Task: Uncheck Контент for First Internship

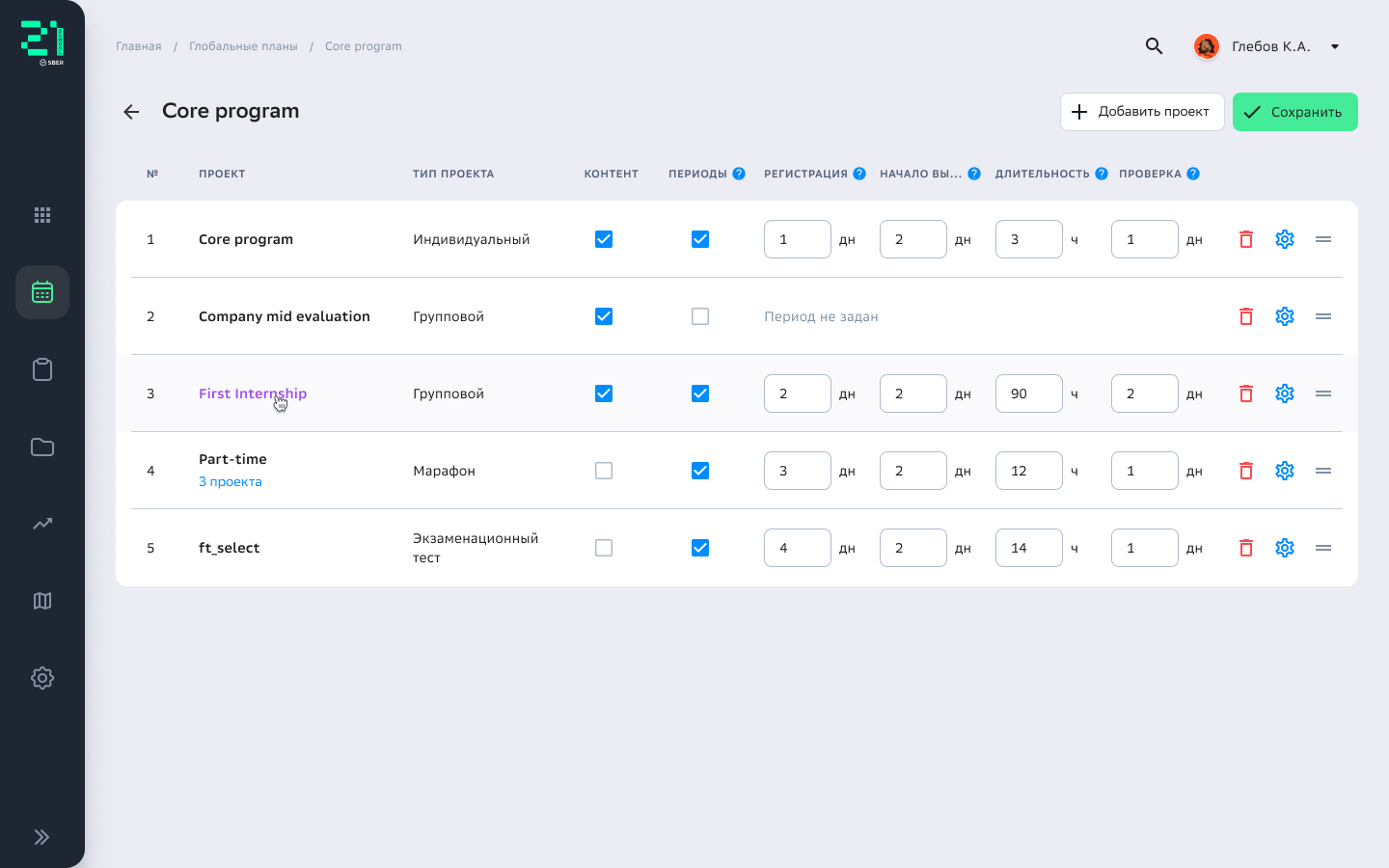Action: (x=604, y=393)
